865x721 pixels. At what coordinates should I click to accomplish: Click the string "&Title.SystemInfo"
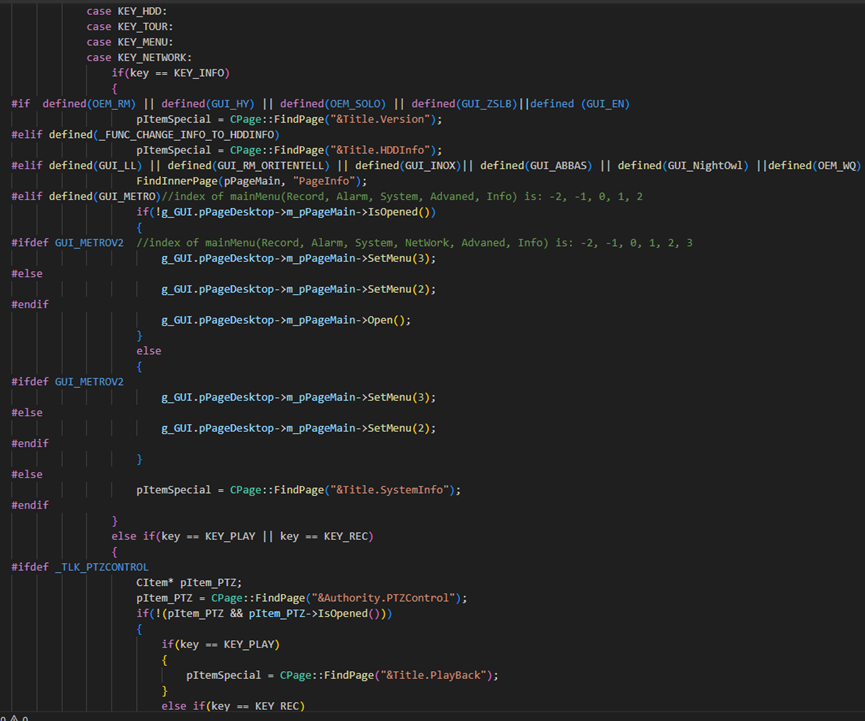[x=389, y=490]
